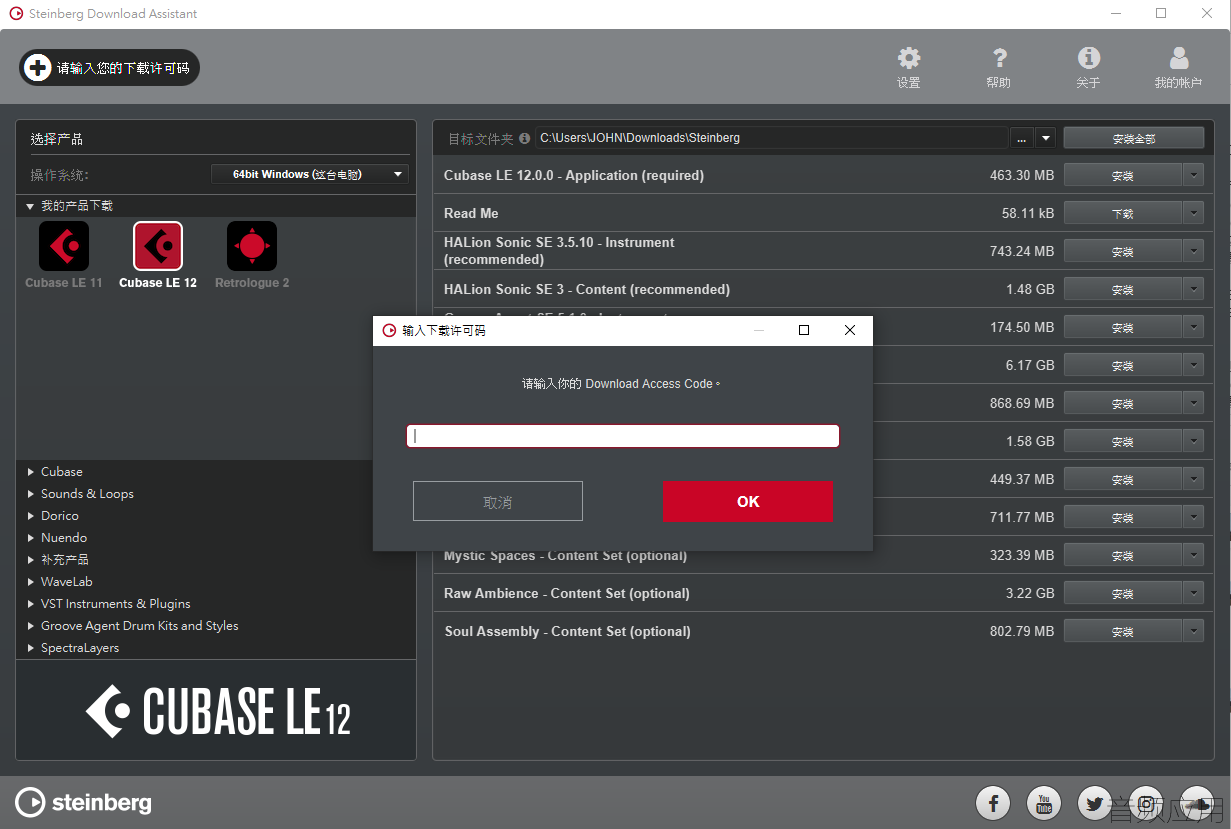The height and width of the screenshot is (829, 1231).
Task: Click OK in the access code dialog
Action: coord(748,501)
